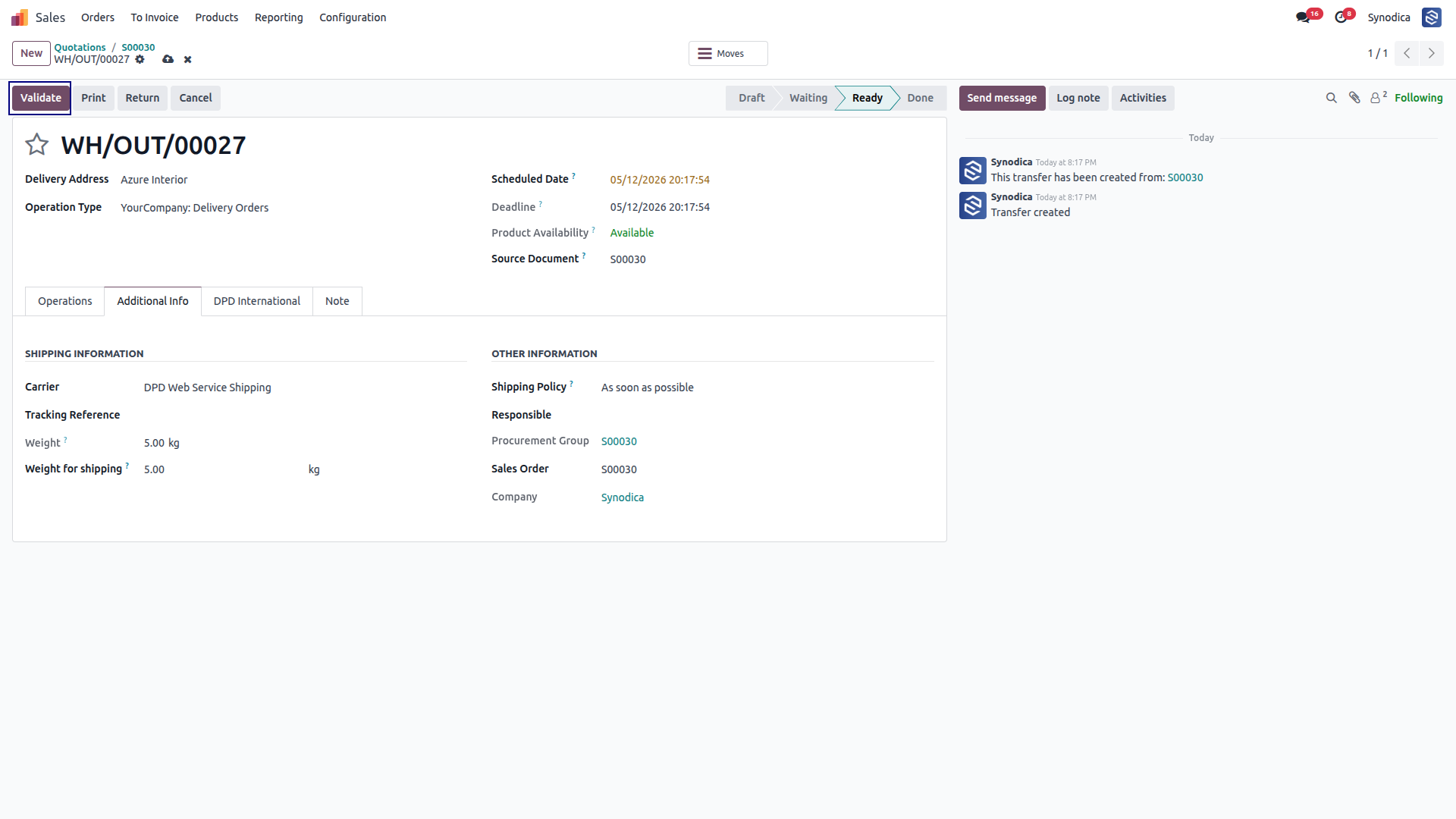The image size is (1456, 819).
Task: Open the To Invoice menu
Action: 155,17
